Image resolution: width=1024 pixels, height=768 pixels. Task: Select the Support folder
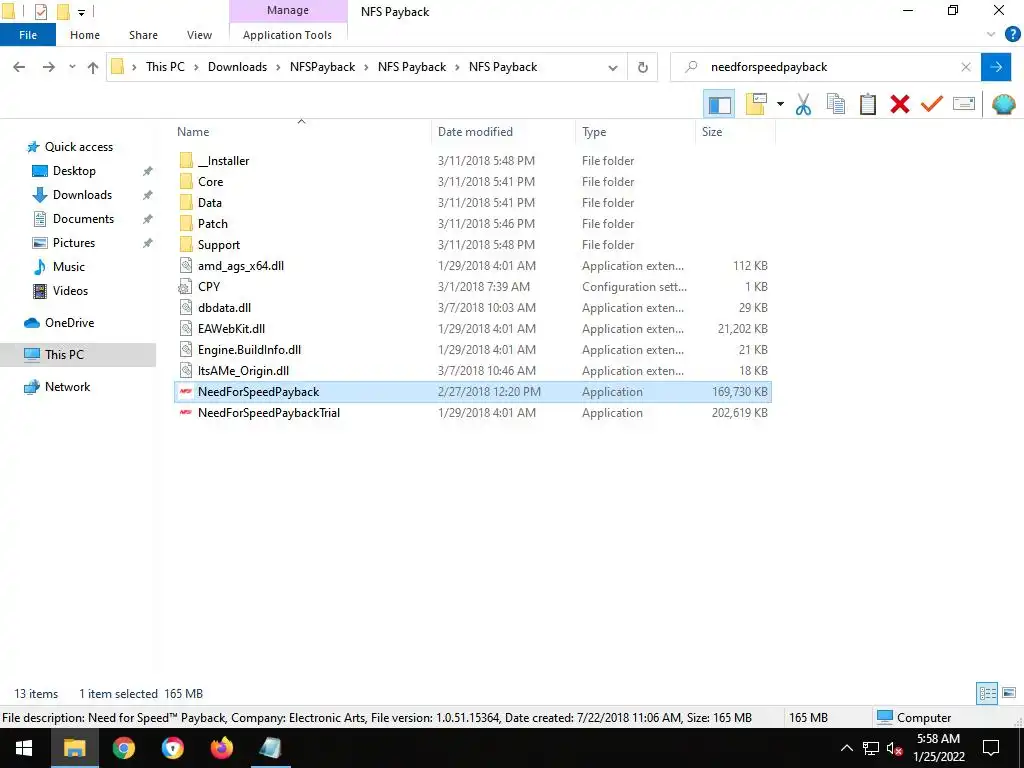tap(219, 244)
